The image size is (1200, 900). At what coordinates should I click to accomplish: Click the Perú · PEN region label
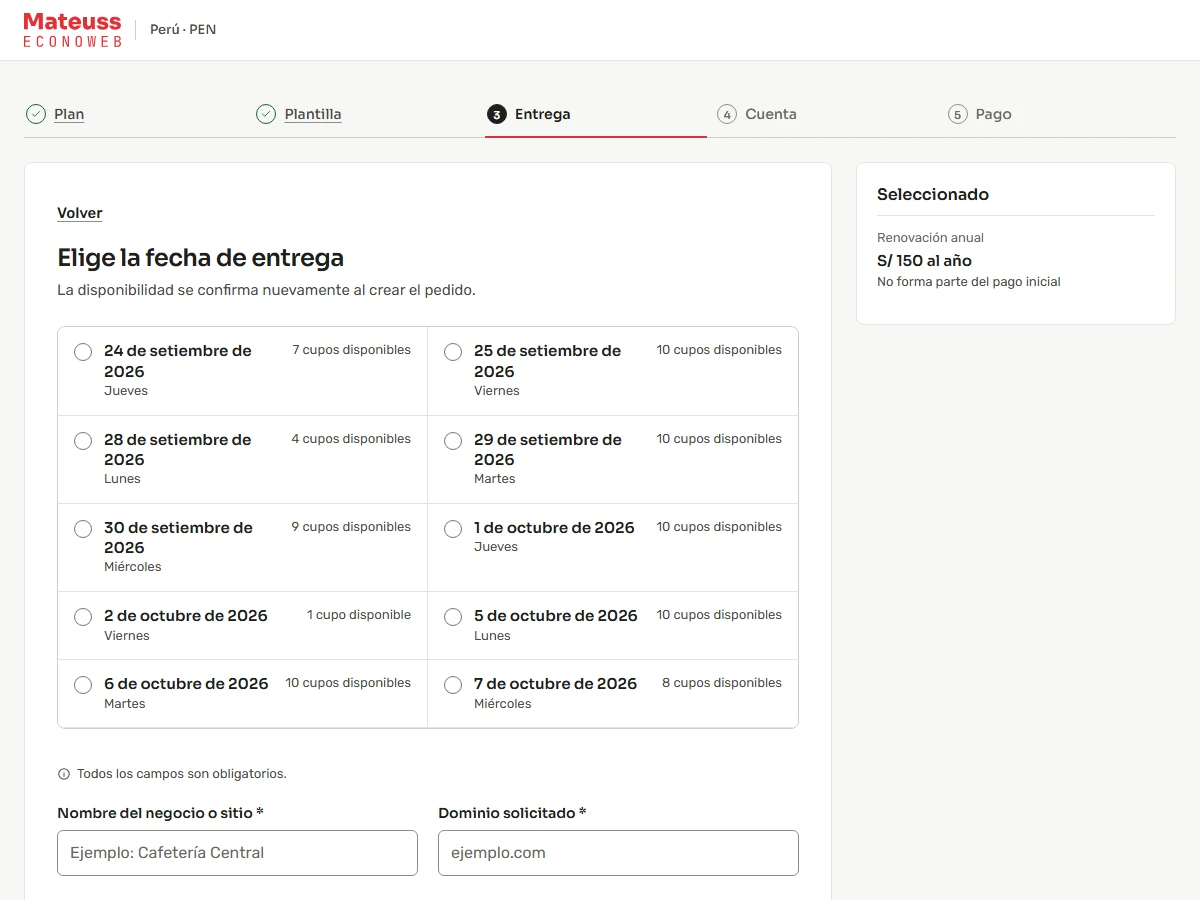[x=183, y=30]
